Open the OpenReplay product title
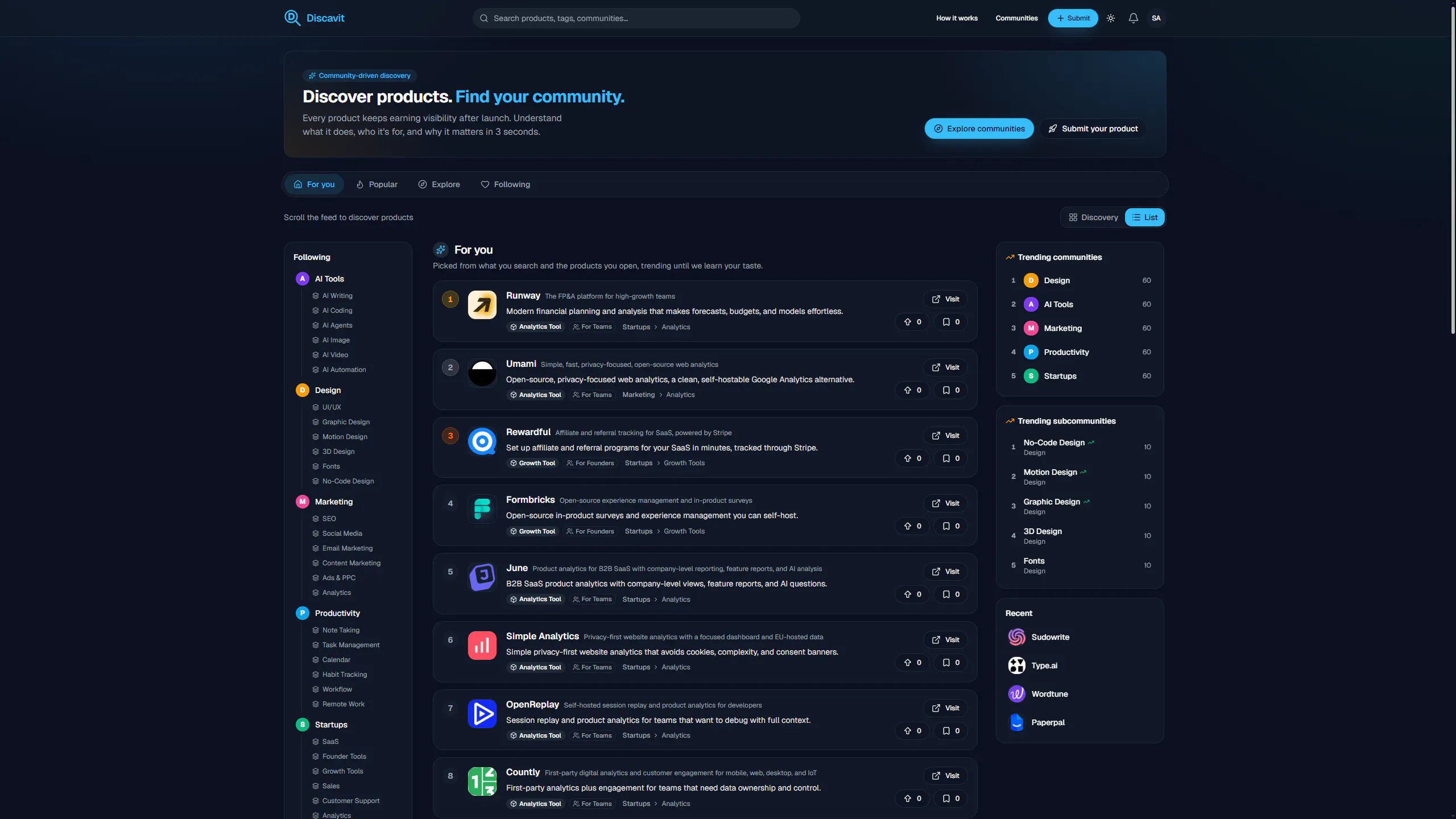Image resolution: width=1456 pixels, height=819 pixels. 532,704
